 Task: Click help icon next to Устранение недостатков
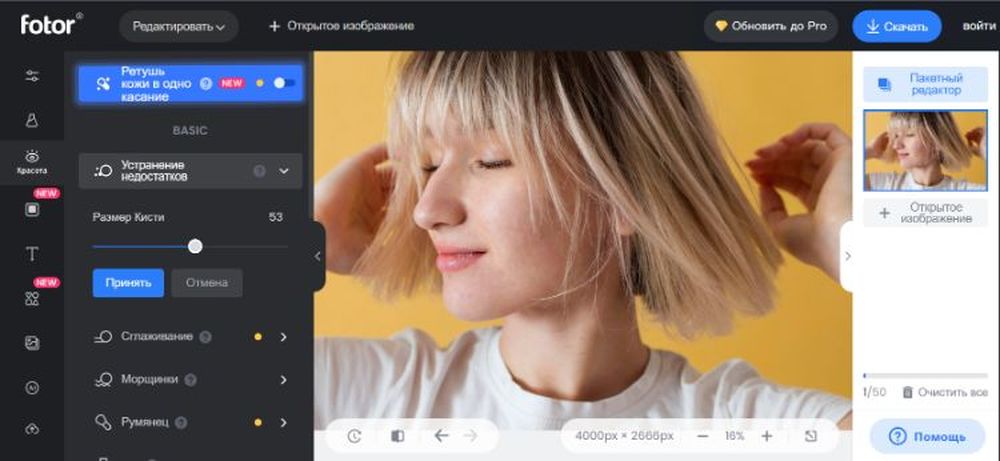click(259, 171)
